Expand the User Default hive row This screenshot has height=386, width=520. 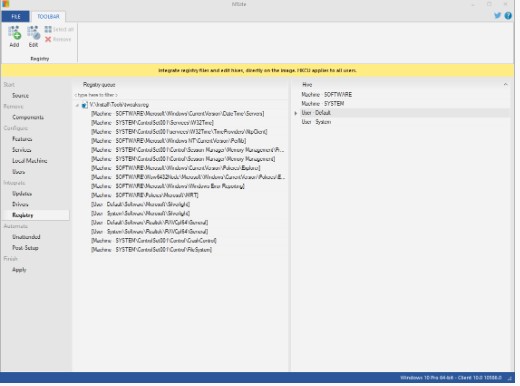coord(296,113)
